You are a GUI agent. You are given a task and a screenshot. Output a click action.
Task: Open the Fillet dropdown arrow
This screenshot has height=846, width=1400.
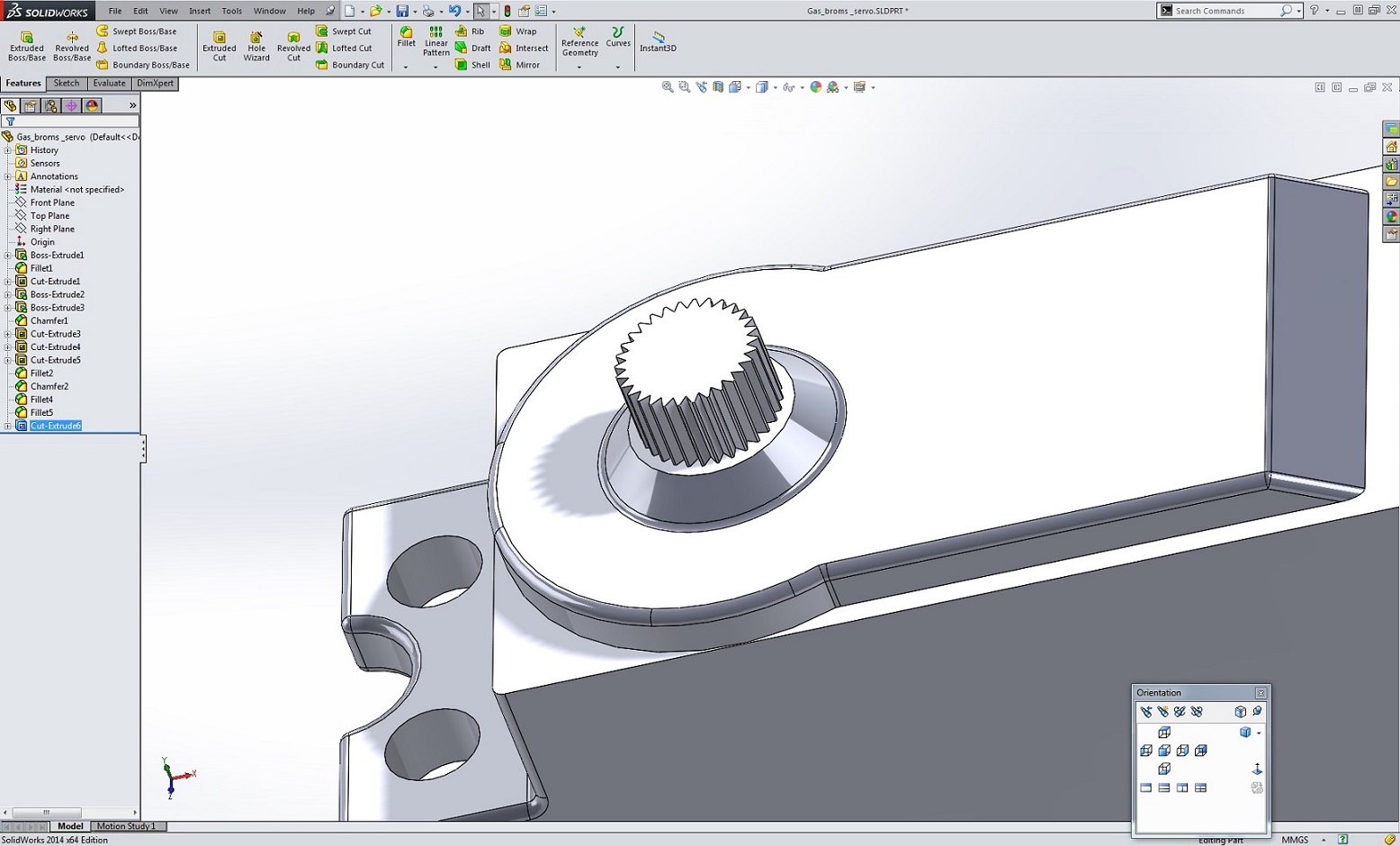click(406, 67)
